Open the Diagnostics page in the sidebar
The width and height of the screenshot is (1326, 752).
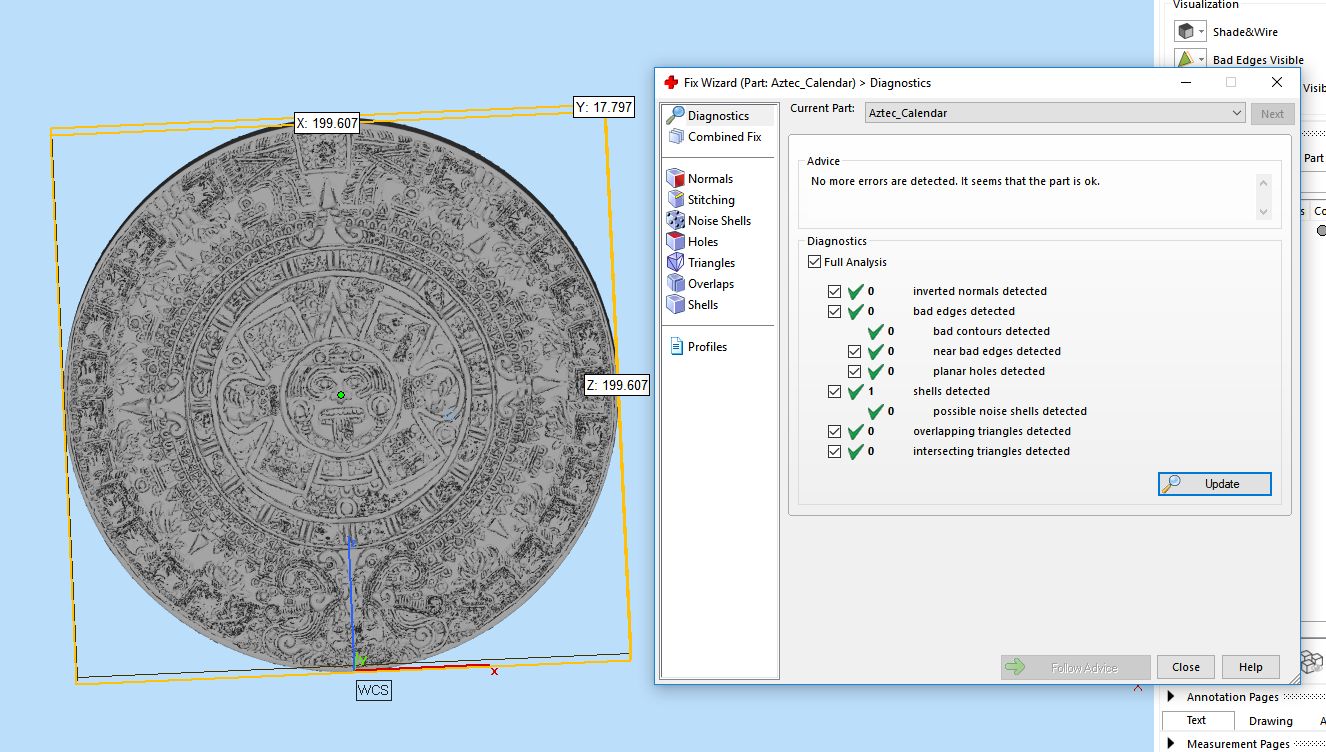717,116
